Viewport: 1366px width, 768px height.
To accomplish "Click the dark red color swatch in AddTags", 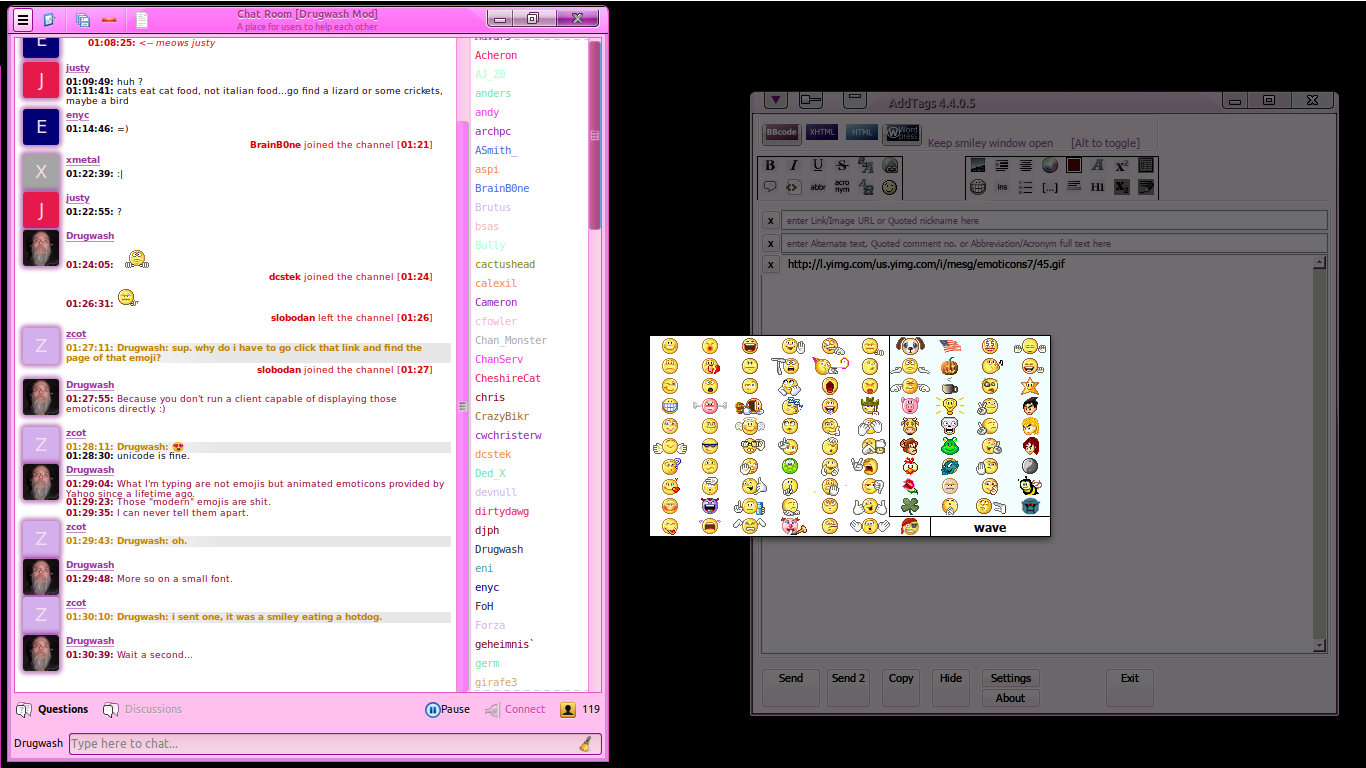I will point(1074,165).
